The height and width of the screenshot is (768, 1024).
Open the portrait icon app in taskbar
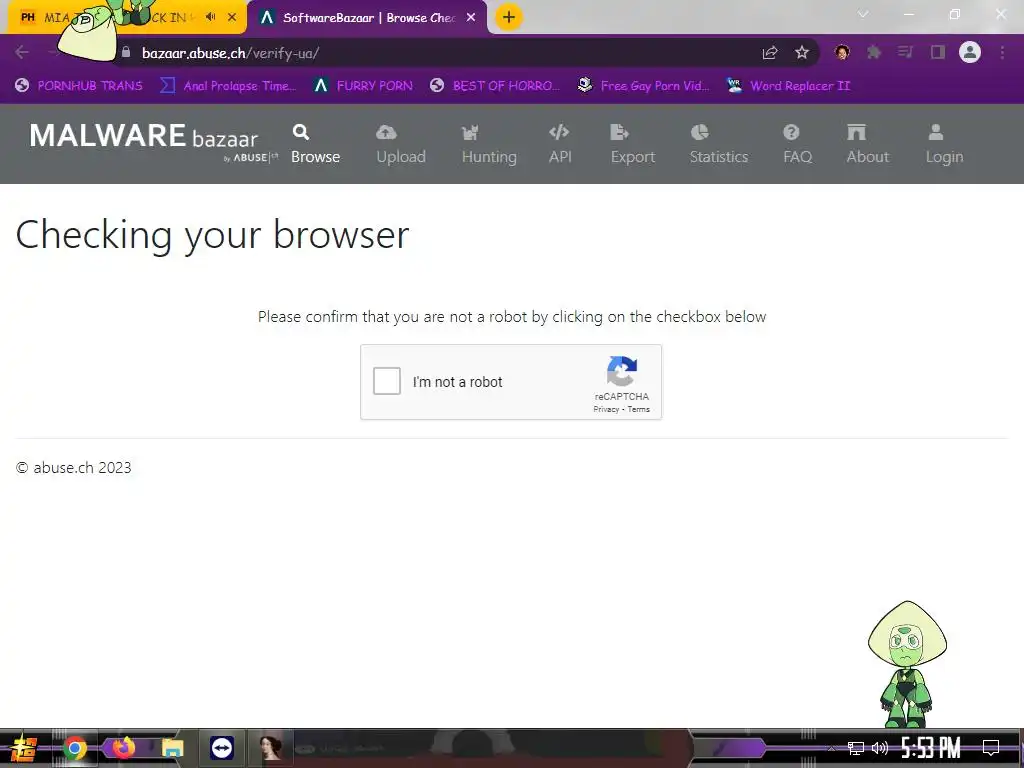pos(271,748)
